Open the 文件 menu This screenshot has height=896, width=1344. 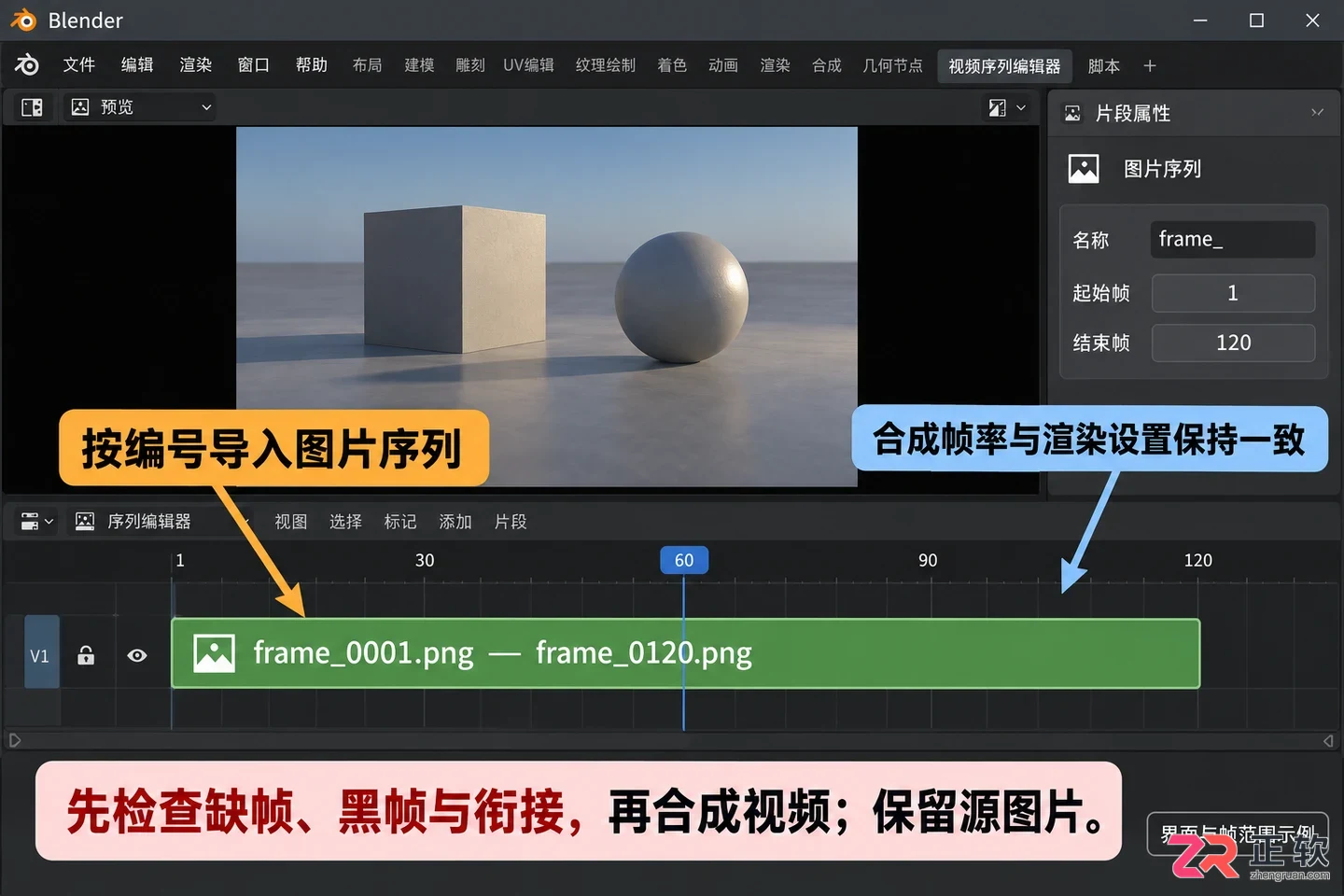(79, 64)
